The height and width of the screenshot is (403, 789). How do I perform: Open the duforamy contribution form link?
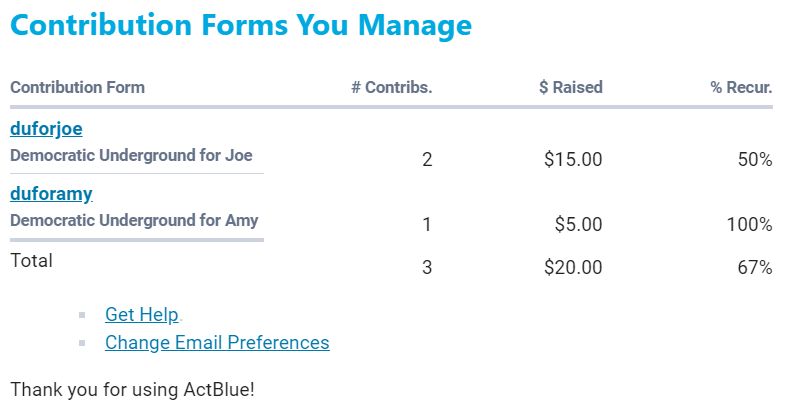(x=51, y=193)
